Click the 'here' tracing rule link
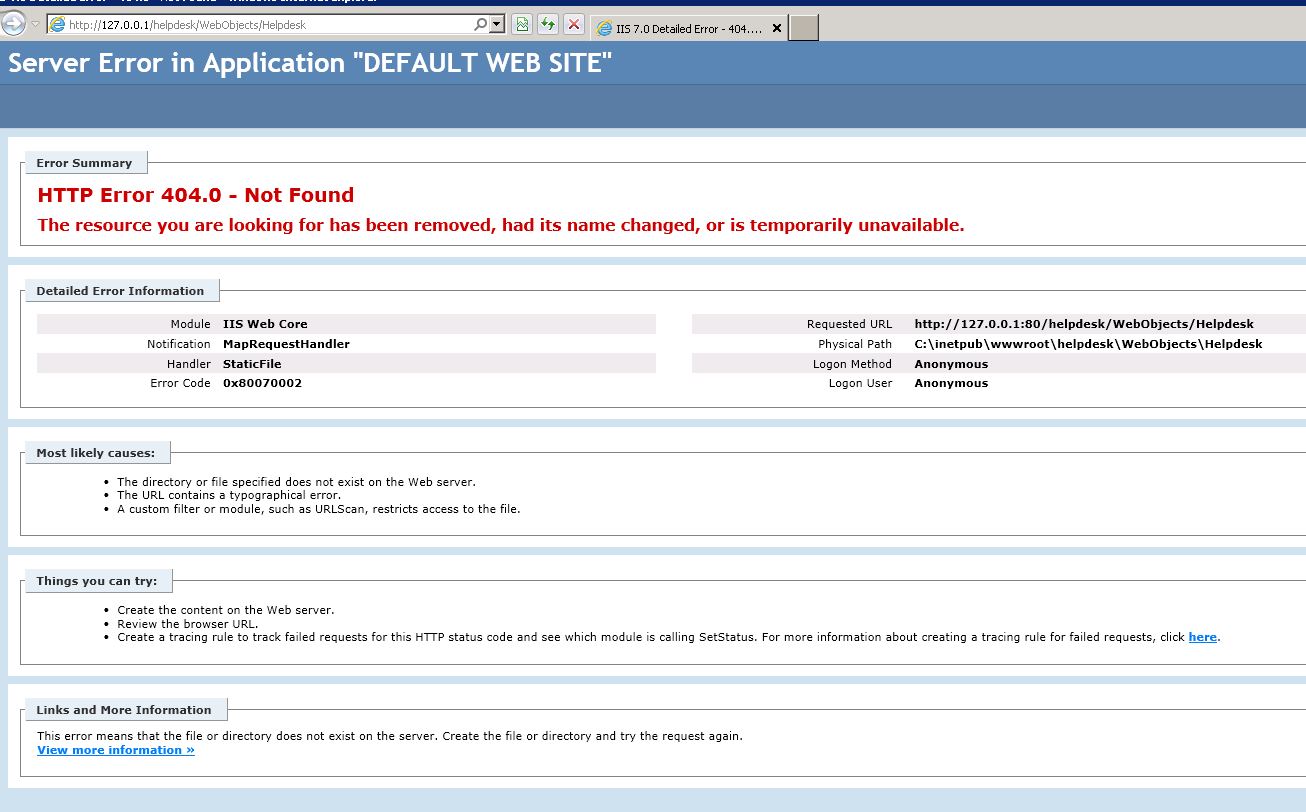 pyautogui.click(x=1203, y=637)
